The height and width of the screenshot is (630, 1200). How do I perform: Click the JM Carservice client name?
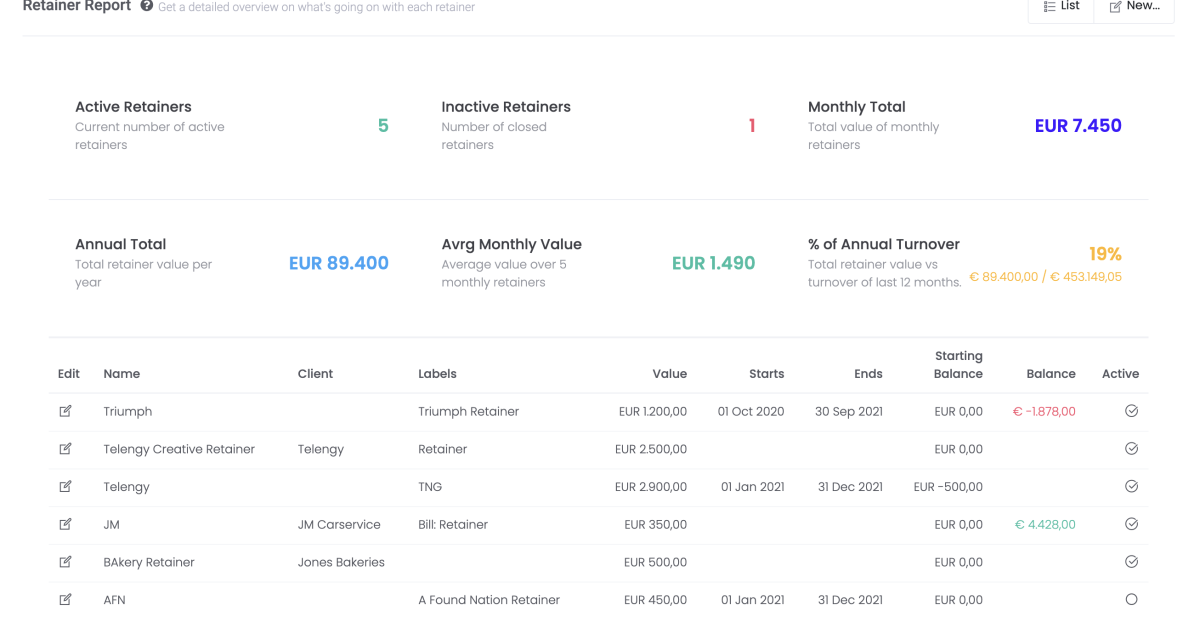pyautogui.click(x=339, y=524)
